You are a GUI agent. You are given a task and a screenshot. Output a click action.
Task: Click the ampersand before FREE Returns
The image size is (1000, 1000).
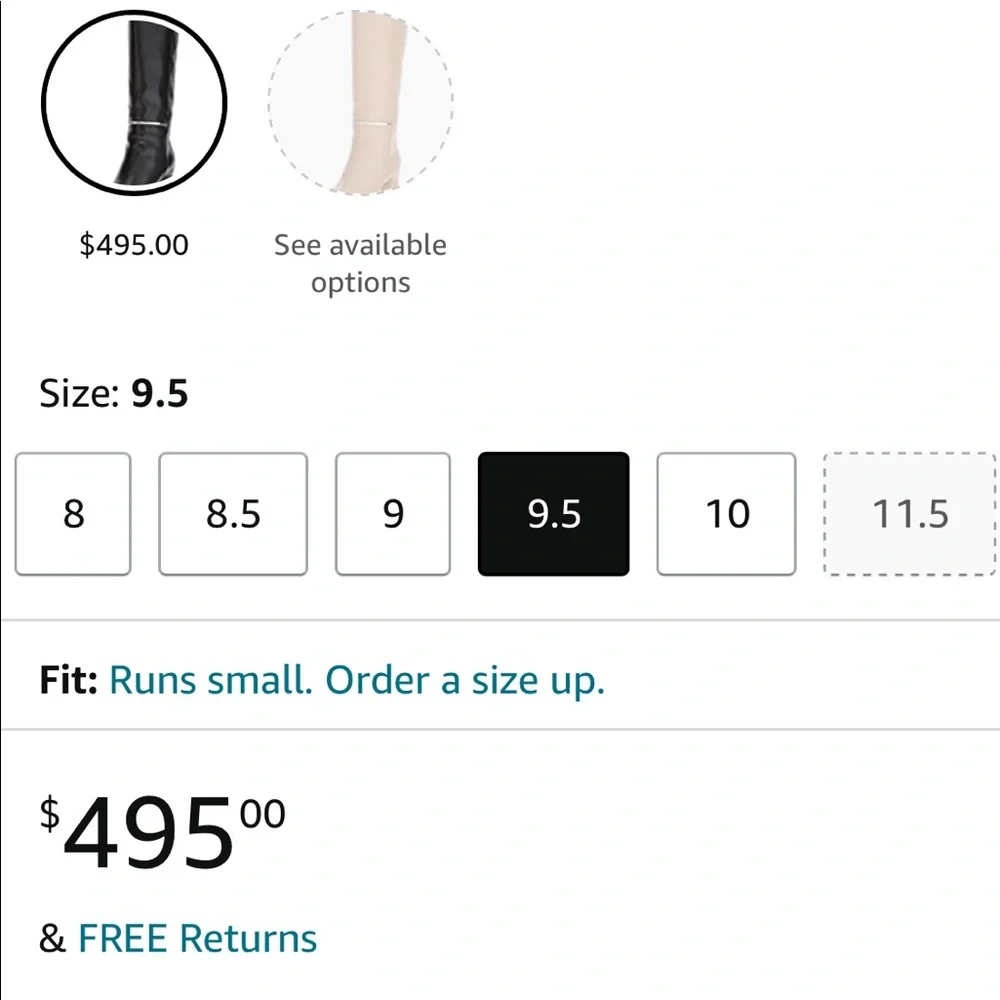tap(47, 938)
